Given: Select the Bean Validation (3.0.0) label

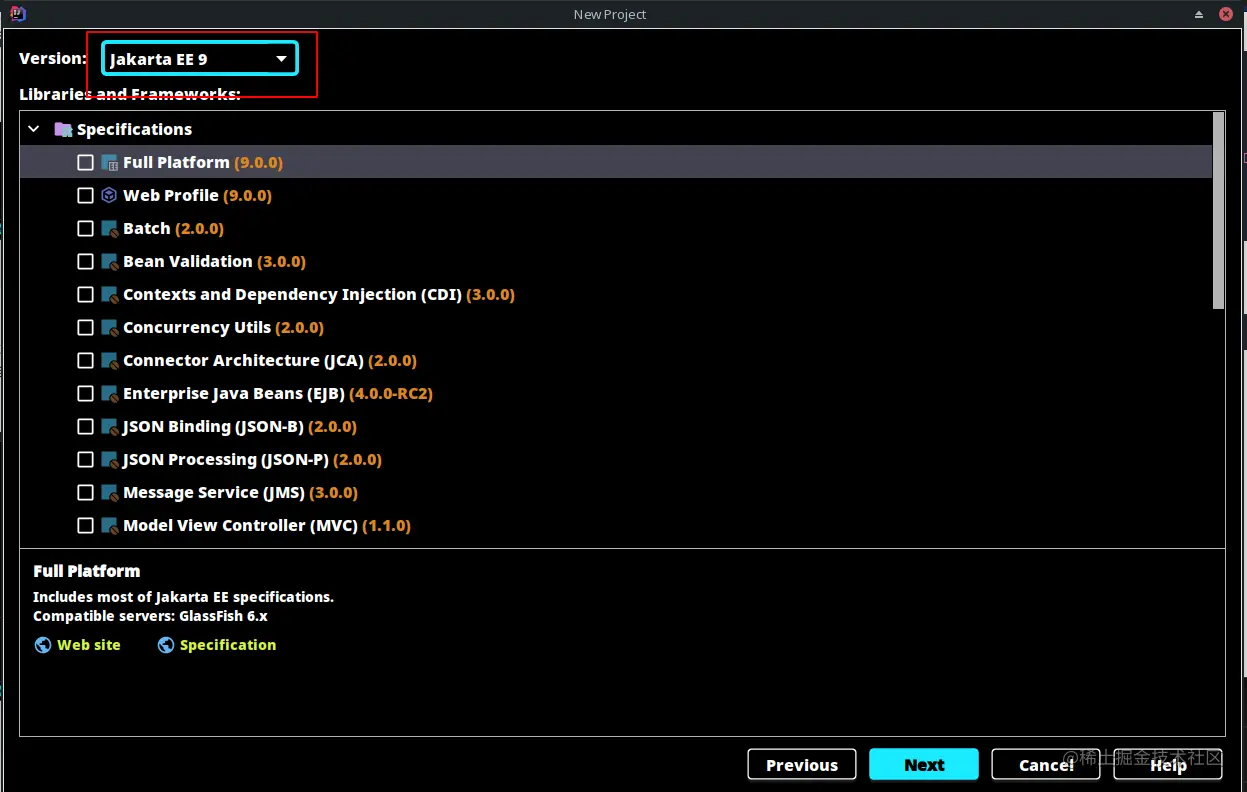Looking at the screenshot, I should (214, 261).
